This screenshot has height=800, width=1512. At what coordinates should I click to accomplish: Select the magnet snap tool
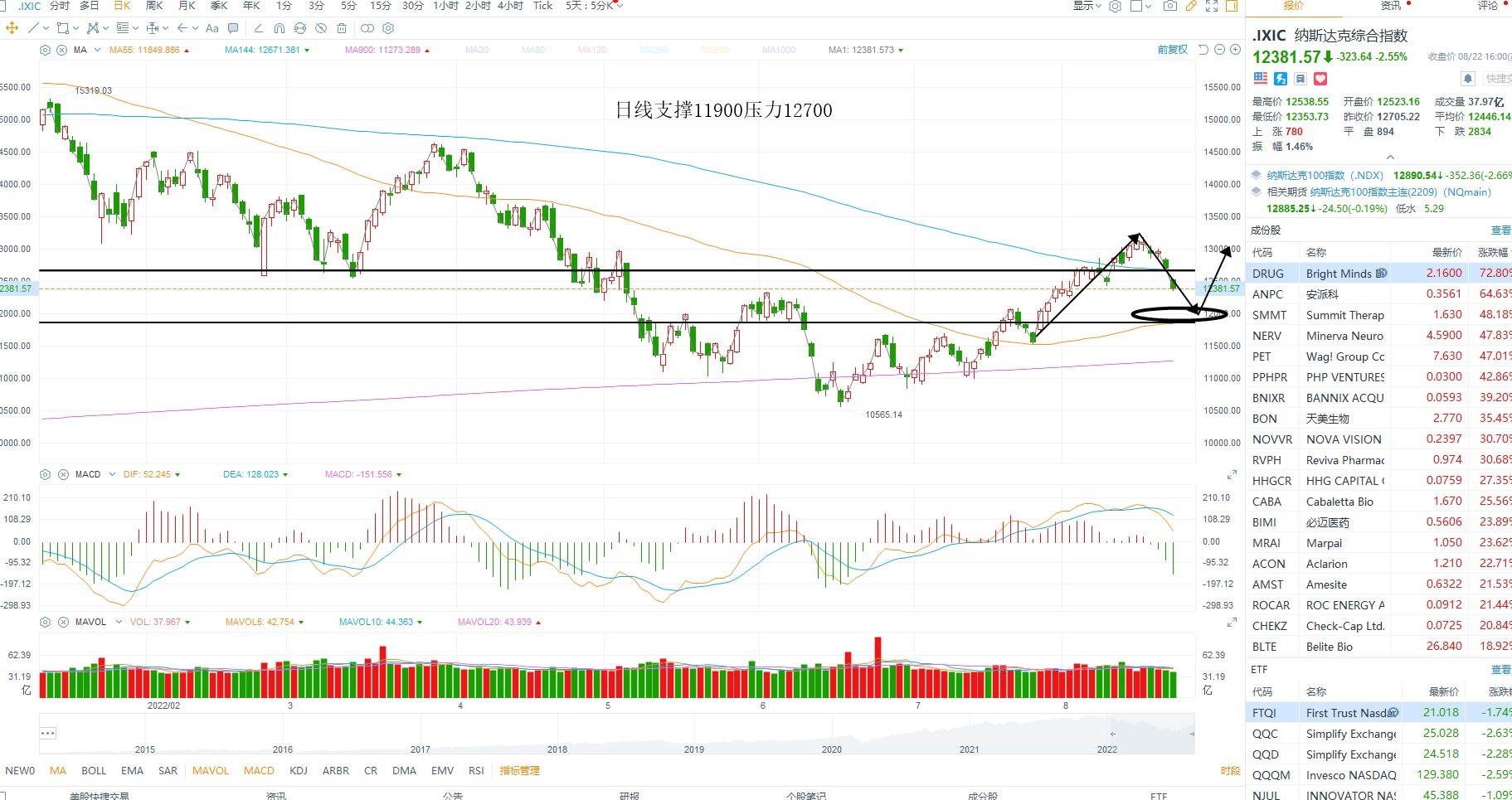(x=280, y=28)
